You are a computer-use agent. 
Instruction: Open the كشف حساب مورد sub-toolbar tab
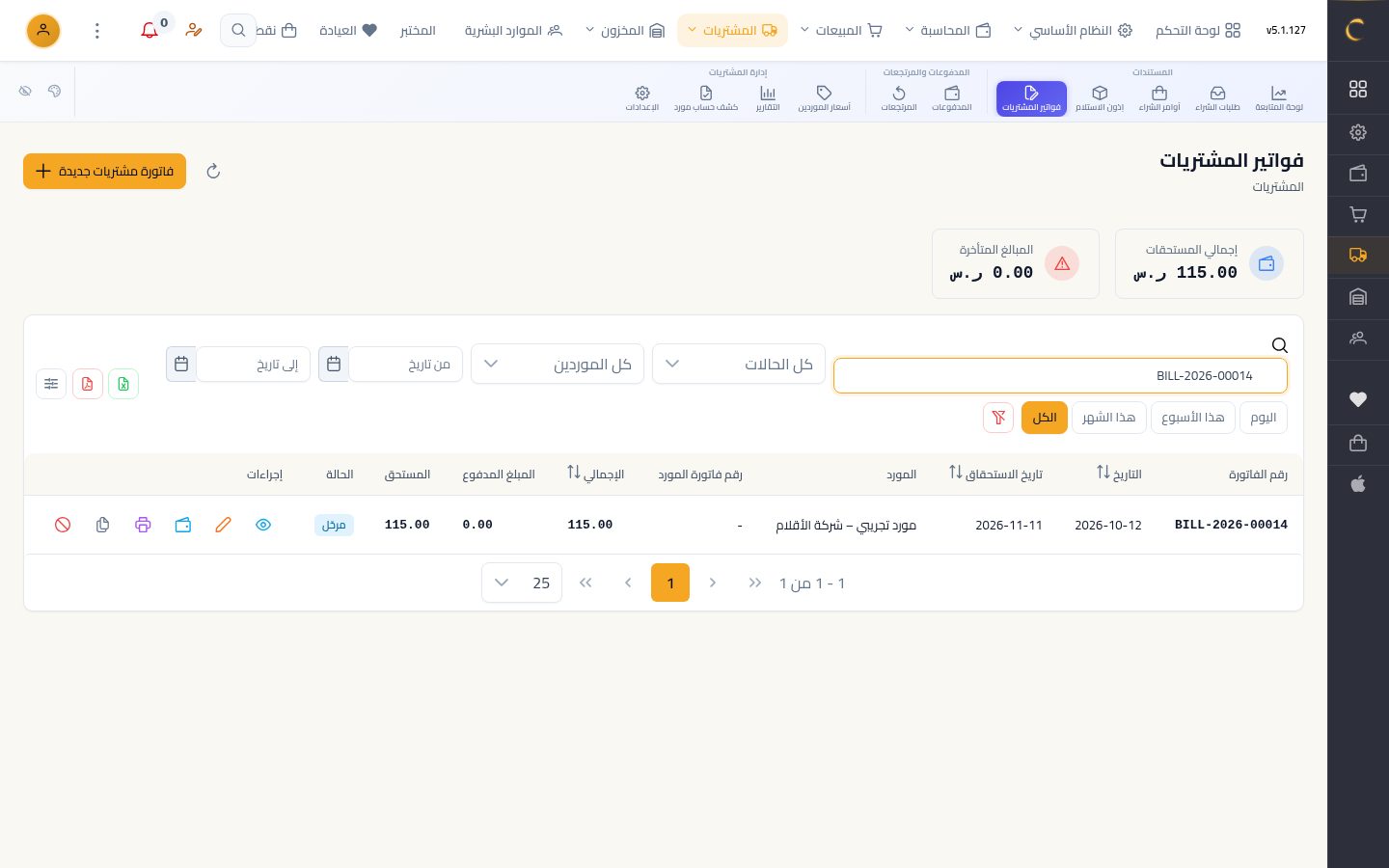pos(706,98)
